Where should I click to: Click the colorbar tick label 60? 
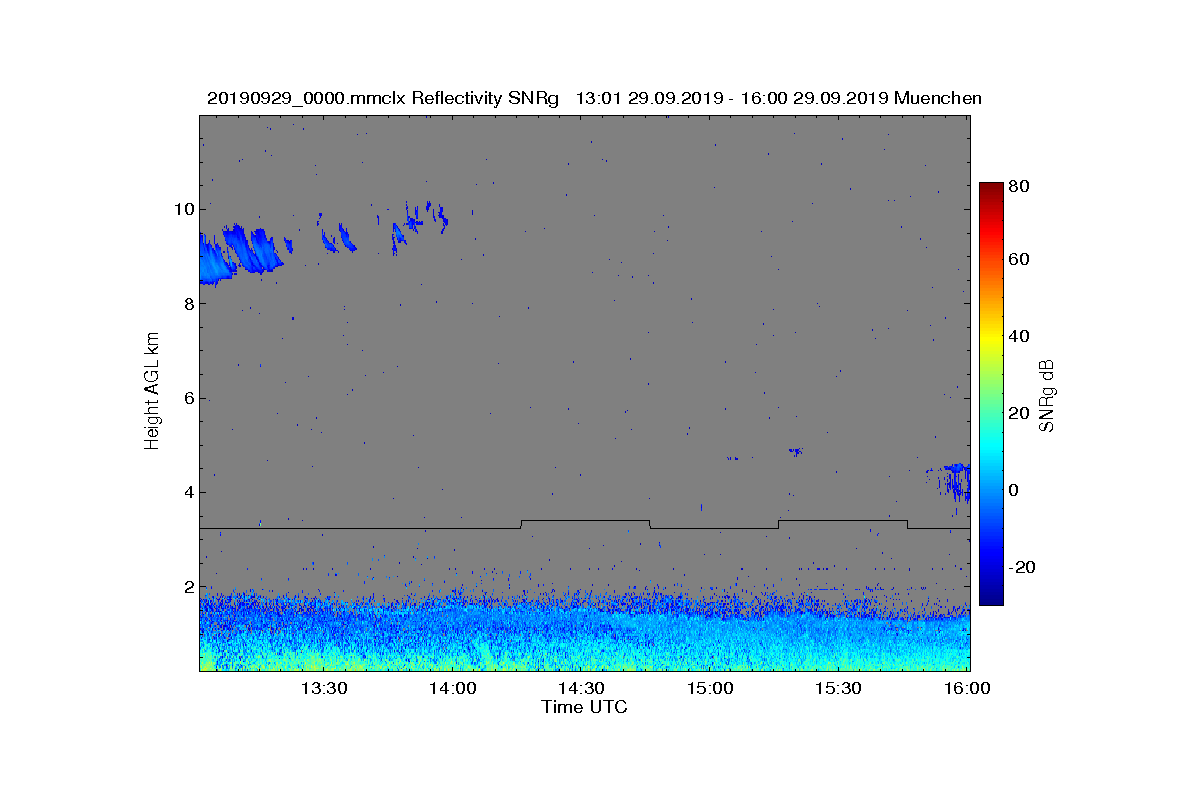(1020, 260)
